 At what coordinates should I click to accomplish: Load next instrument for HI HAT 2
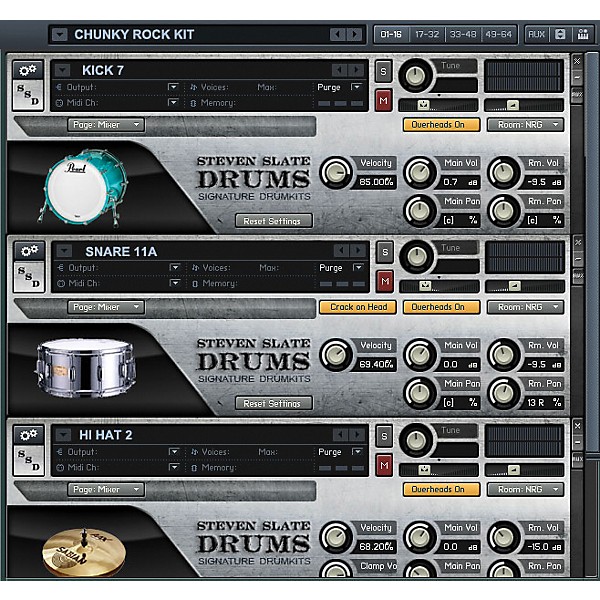point(357,435)
